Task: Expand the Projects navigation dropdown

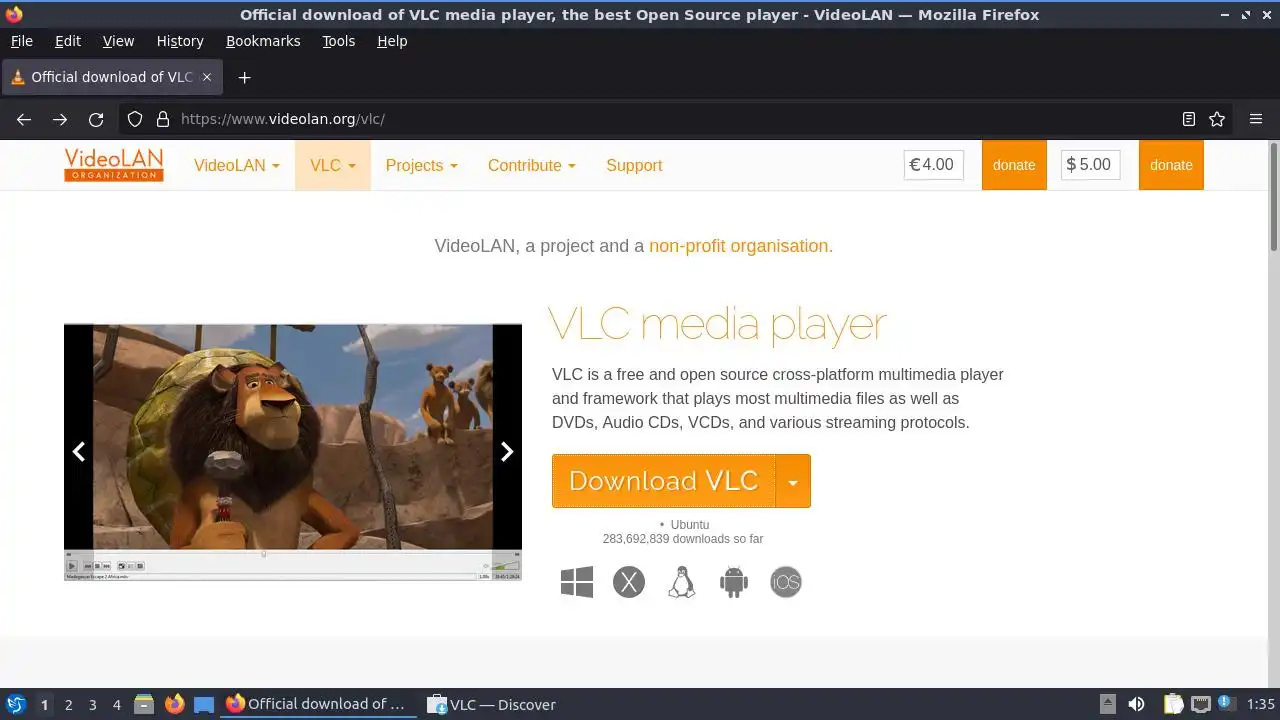Action: click(x=421, y=165)
